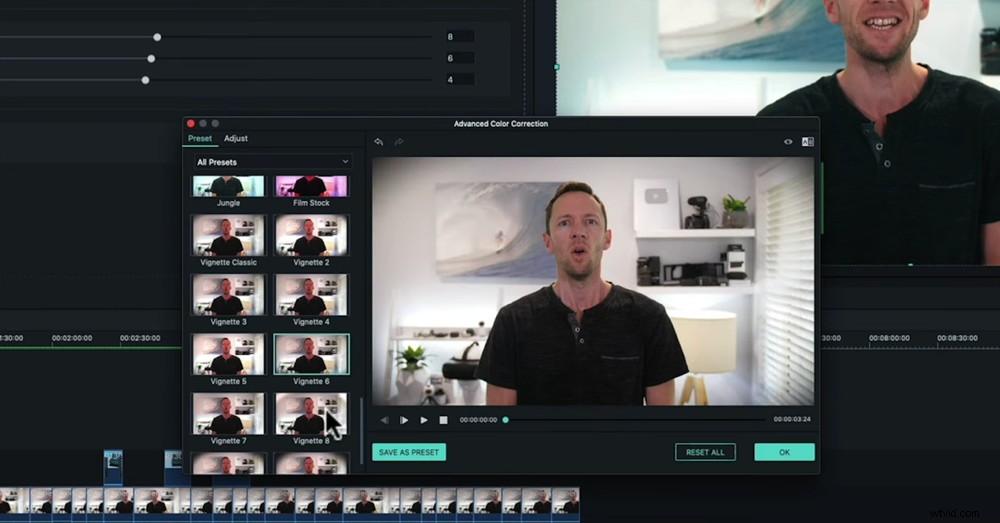Click the value field showing 8

[459, 37]
